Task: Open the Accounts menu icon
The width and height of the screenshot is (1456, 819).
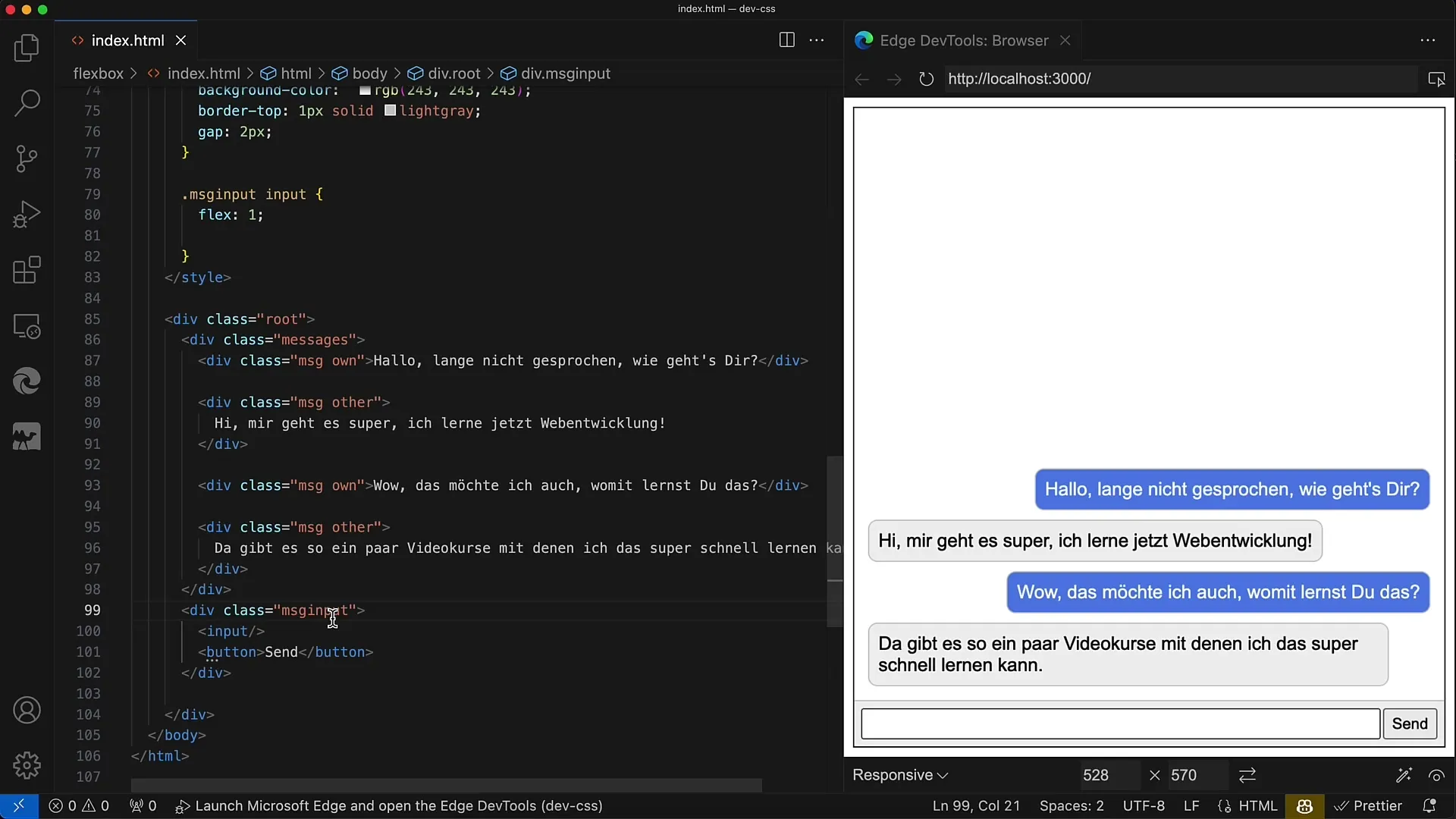Action: pyautogui.click(x=27, y=711)
